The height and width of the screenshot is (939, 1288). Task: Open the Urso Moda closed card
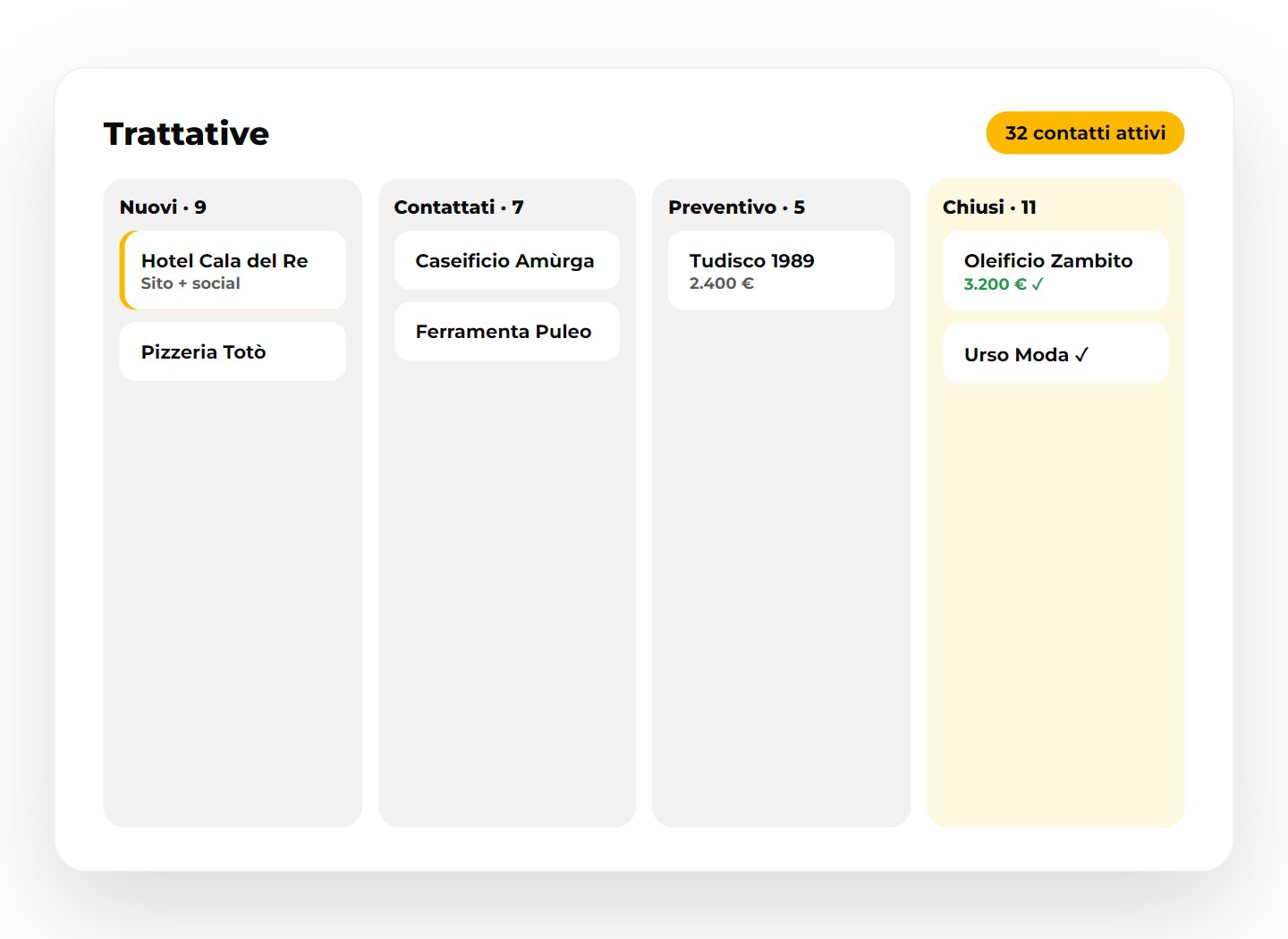[x=1055, y=354]
